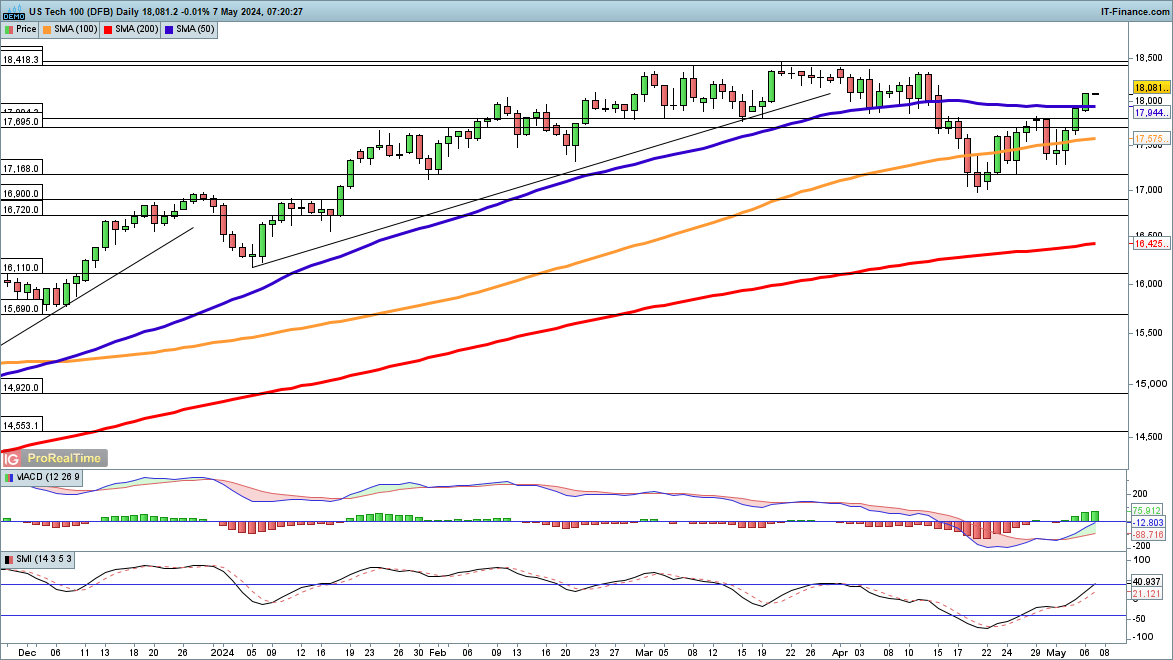The height and width of the screenshot is (660, 1173).
Task: Click the IT-Finance.com link
Action: coord(1134,11)
